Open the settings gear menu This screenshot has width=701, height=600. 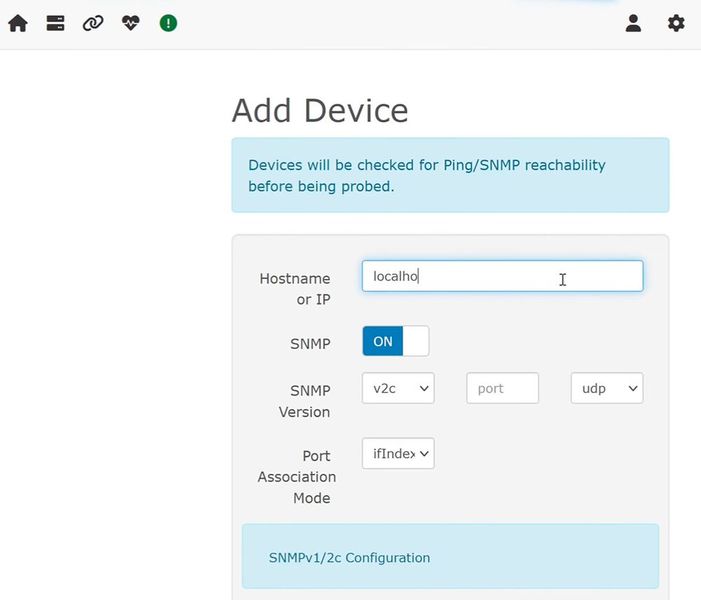click(676, 23)
